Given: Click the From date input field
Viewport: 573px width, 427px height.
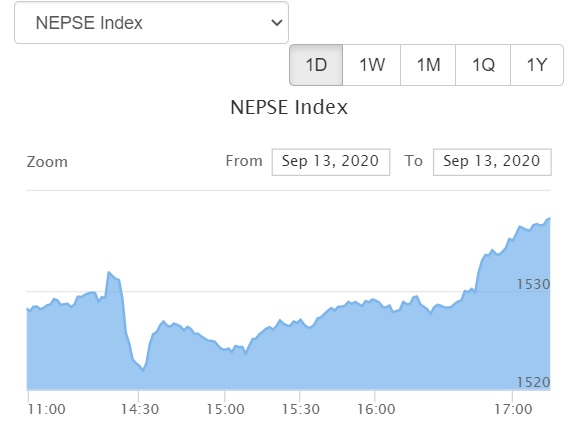Looking at the screenshot, I should point(331,162).
